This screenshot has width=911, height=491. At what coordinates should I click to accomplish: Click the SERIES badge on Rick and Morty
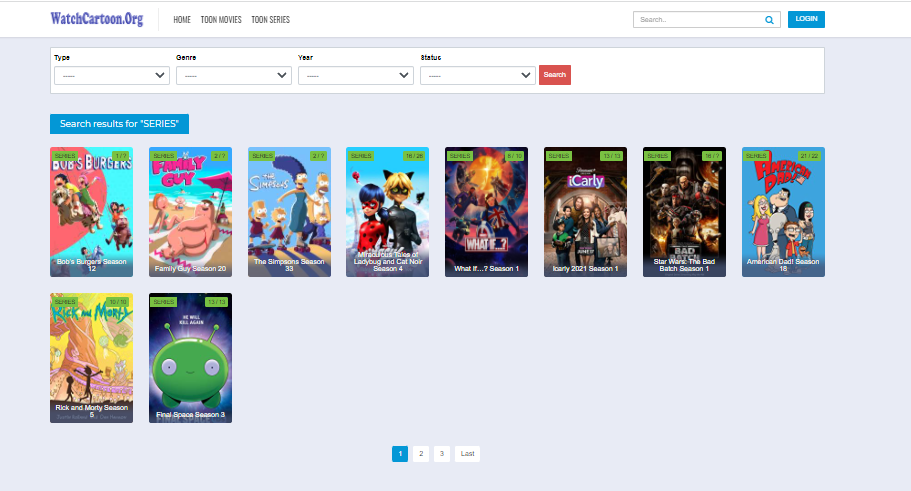pos(64,302)
